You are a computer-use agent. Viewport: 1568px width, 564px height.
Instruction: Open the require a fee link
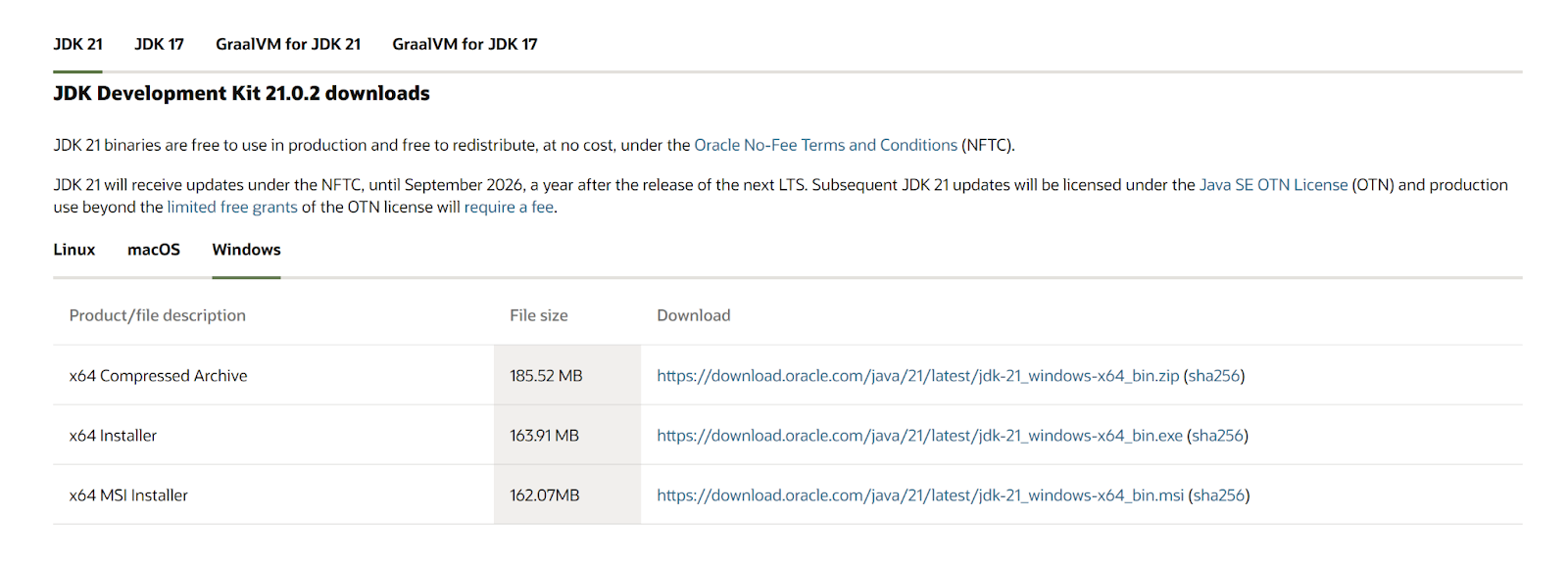[509, 208]
